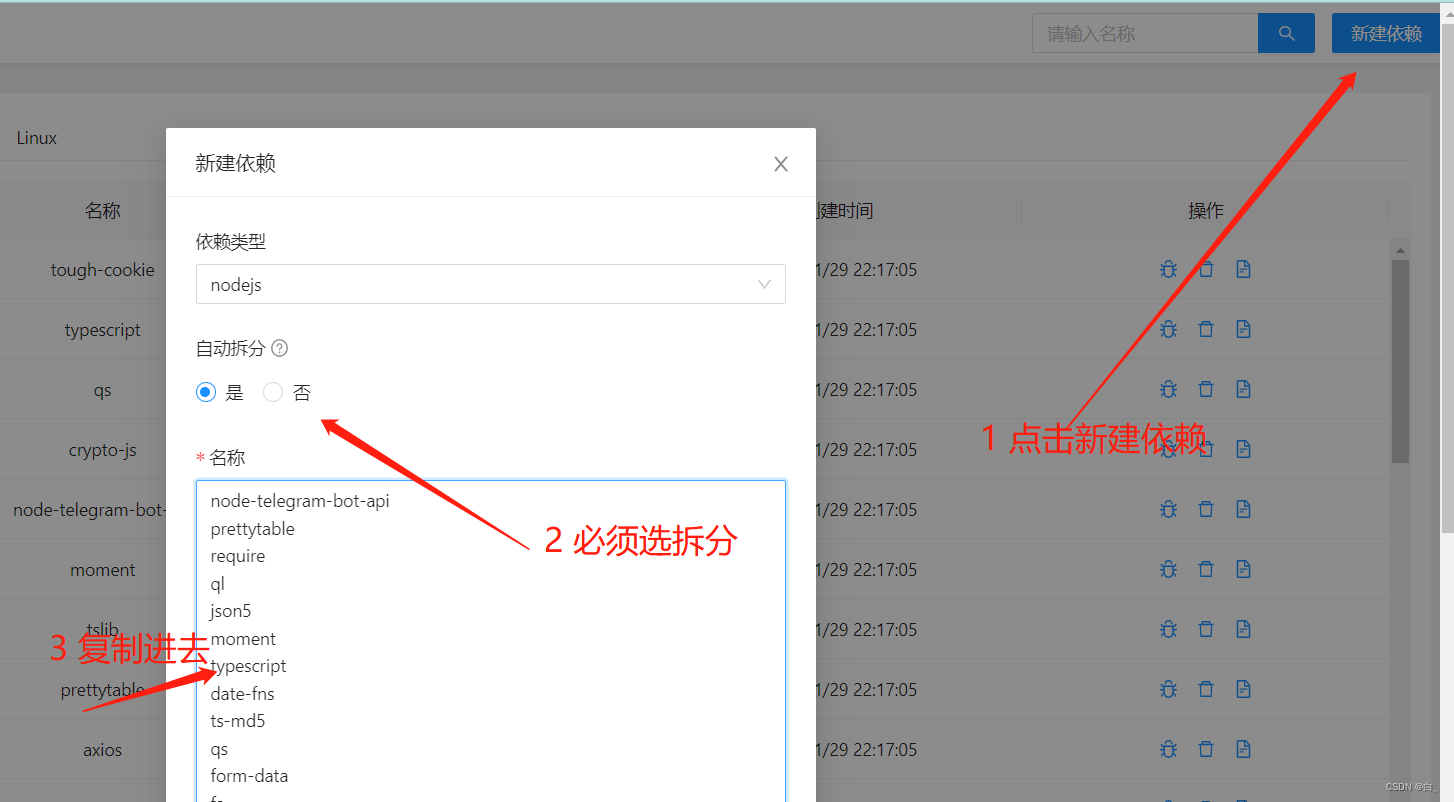
Task: Click the help icon beside 自动拆分
Action: [280, 348]
